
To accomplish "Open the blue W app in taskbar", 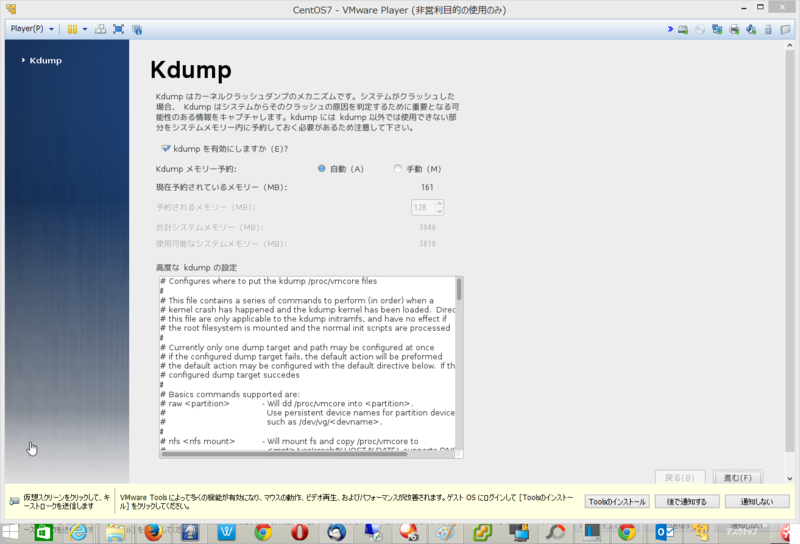I will coord(227,532).
